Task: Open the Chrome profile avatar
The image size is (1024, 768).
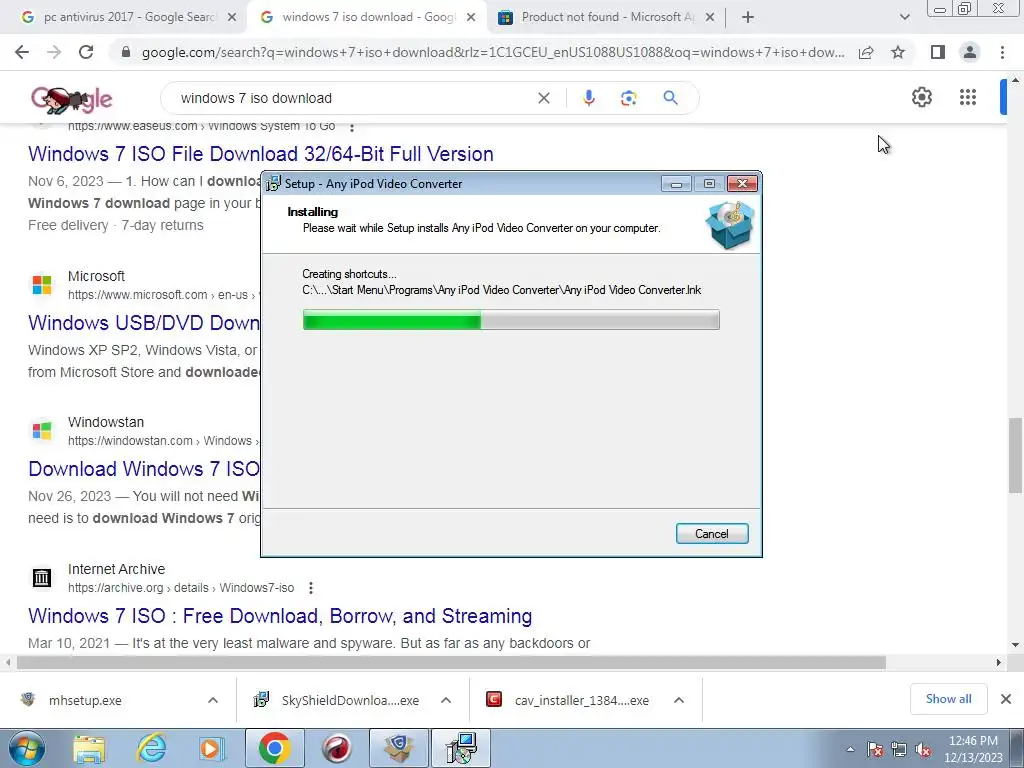Action: pyautogui.click(x=970, y=52)
